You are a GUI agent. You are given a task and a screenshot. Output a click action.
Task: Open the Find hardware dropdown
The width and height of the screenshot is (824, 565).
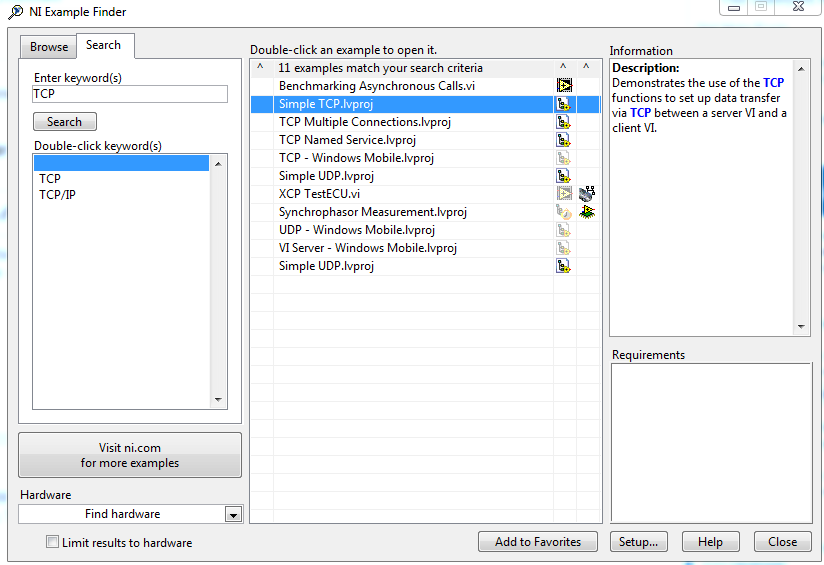coord(233,515)
